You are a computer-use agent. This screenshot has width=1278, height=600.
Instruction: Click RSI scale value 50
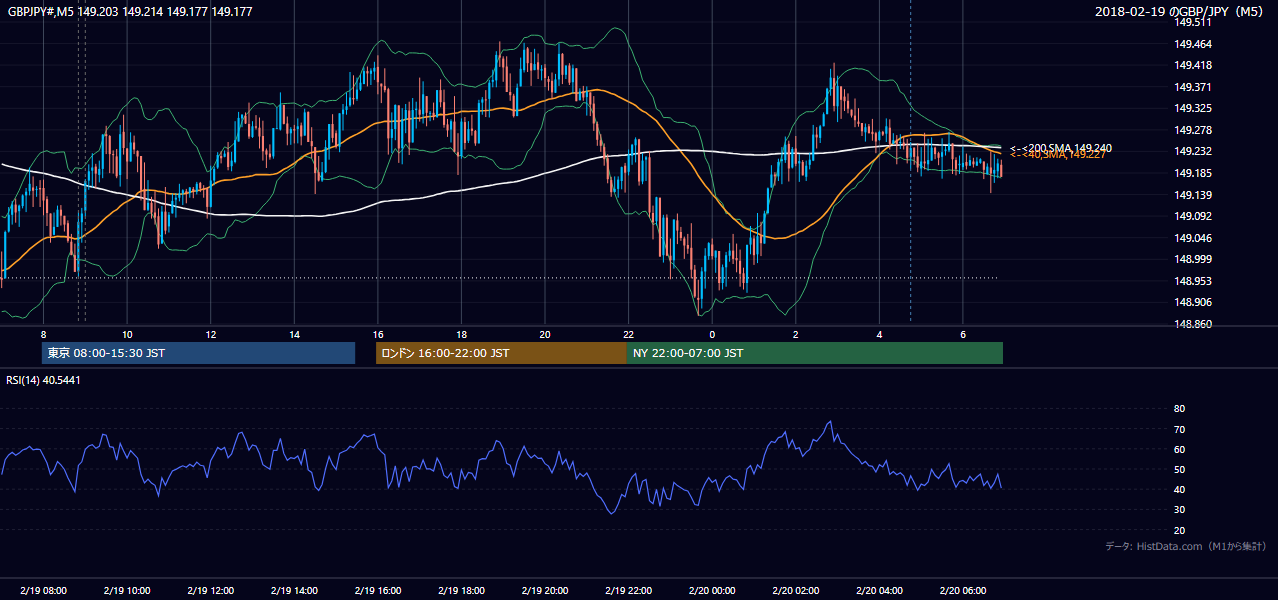(x=1179, y=469)
